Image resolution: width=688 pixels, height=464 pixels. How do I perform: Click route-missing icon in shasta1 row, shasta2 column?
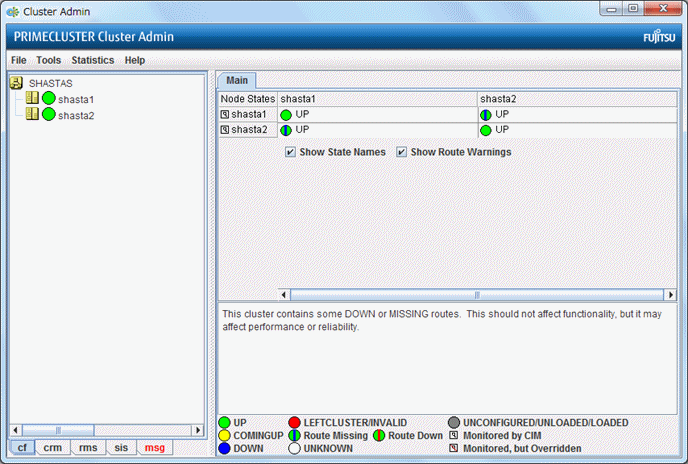click(486, 115)
